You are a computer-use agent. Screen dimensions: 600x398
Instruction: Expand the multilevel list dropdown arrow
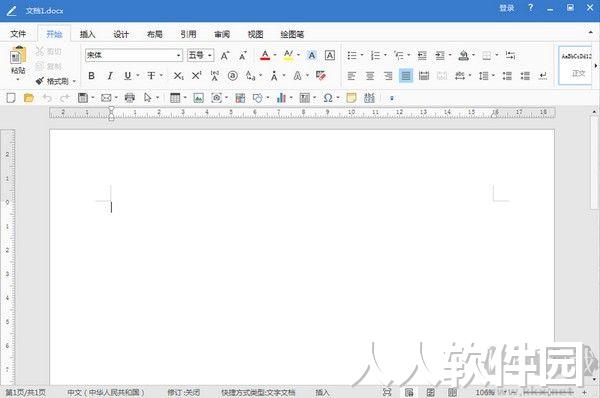(x=409, y=55)
